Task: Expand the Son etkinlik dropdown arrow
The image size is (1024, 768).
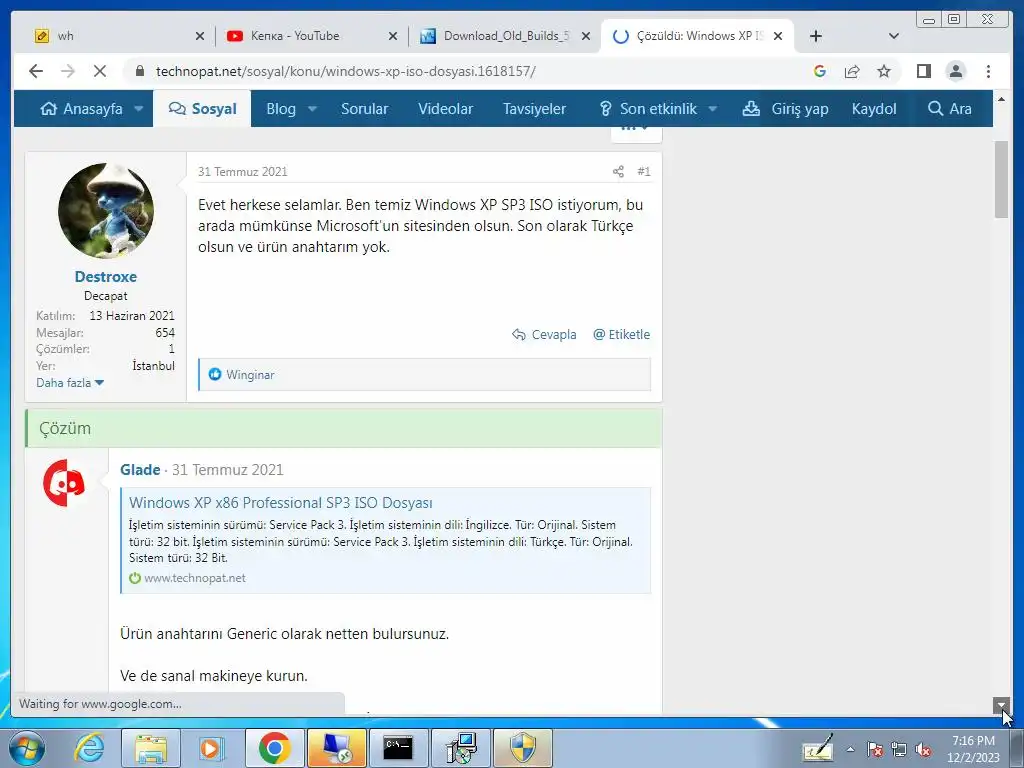Action: coord(712,109)
